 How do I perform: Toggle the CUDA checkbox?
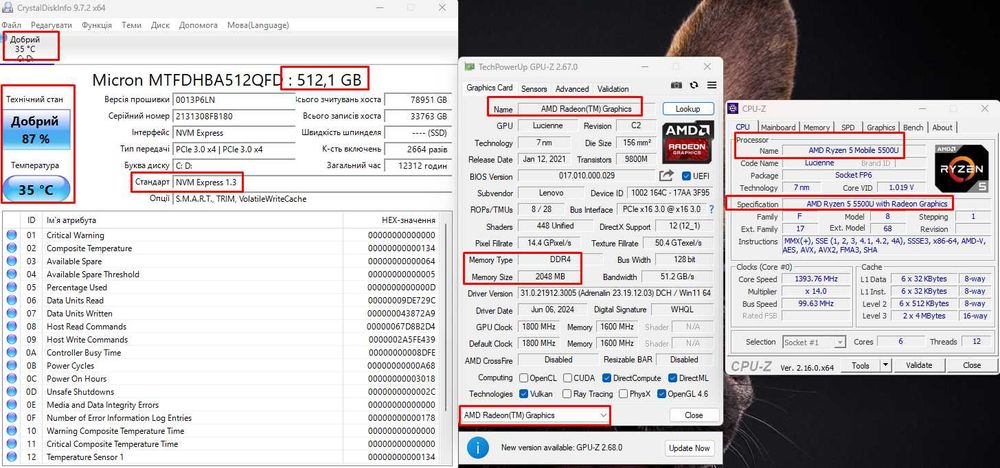569,377
